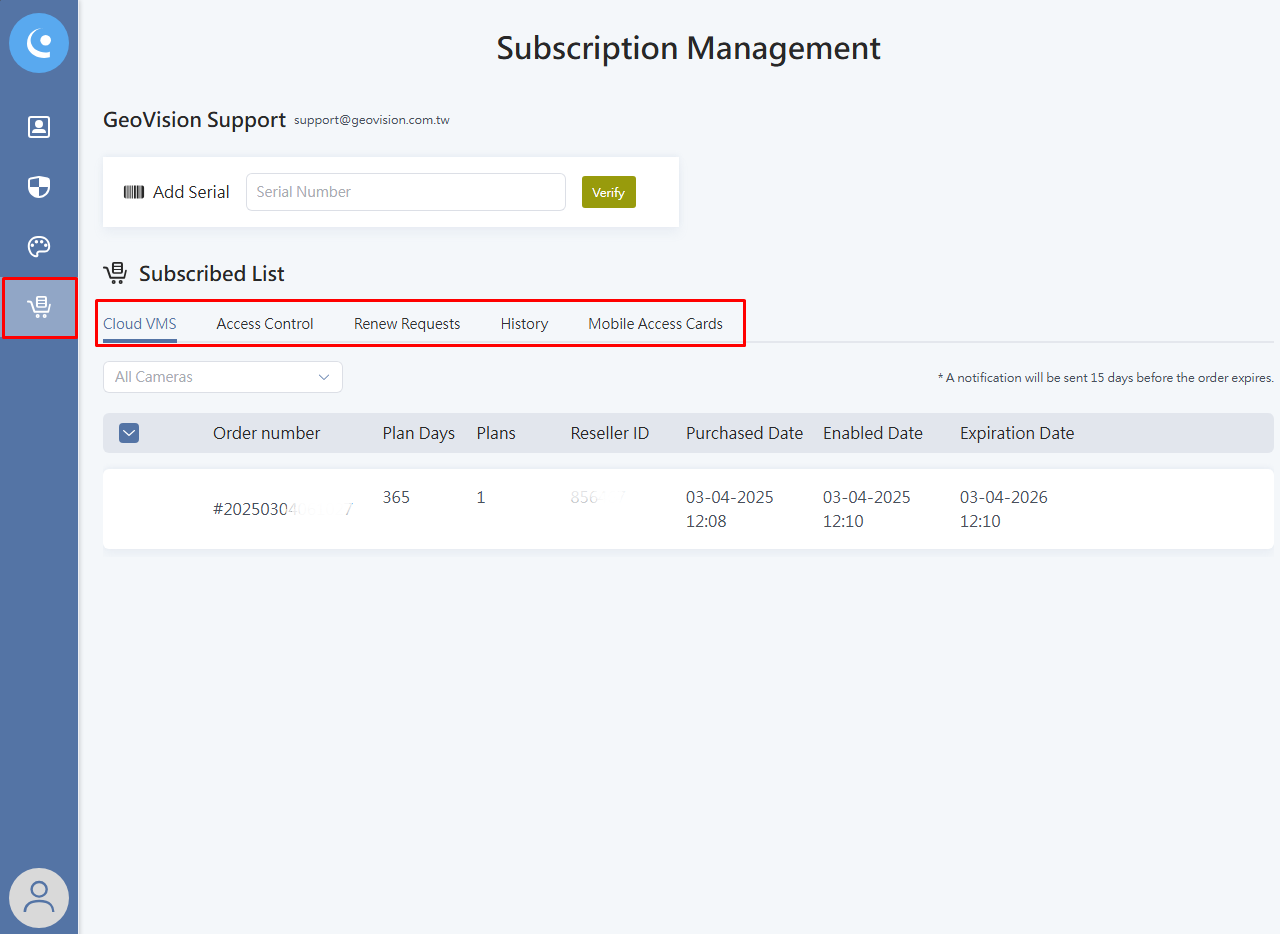The image size is (1280, 934).
Task: Click the user avatar at bottom
Action: click(x=39, y=898)
